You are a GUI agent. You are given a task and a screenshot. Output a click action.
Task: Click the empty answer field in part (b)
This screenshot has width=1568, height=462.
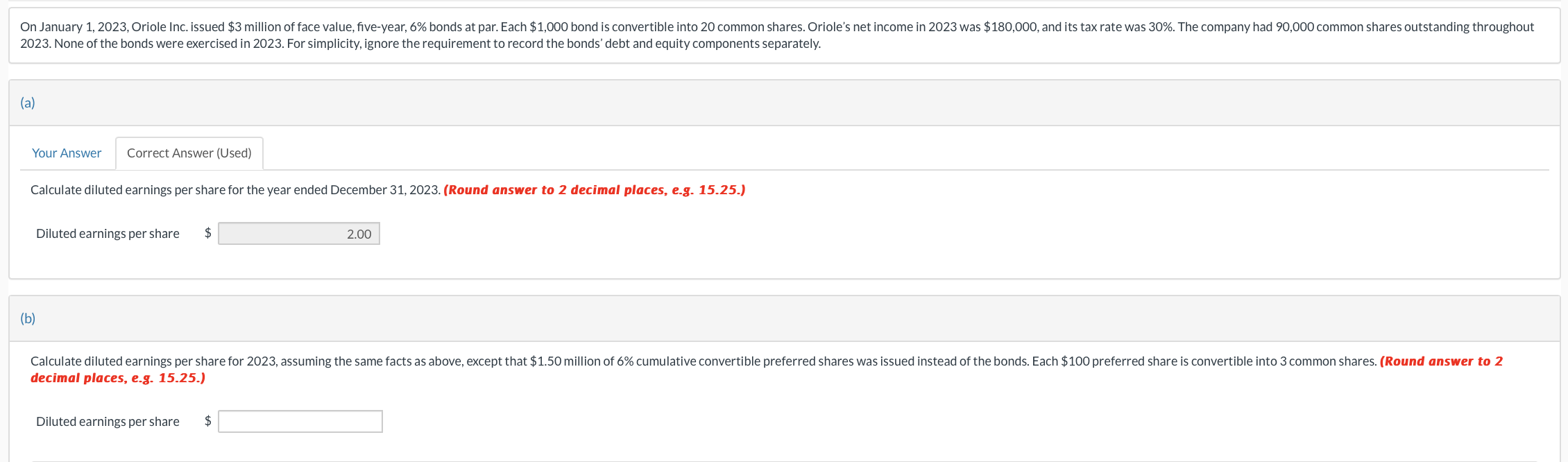(300, 421)
